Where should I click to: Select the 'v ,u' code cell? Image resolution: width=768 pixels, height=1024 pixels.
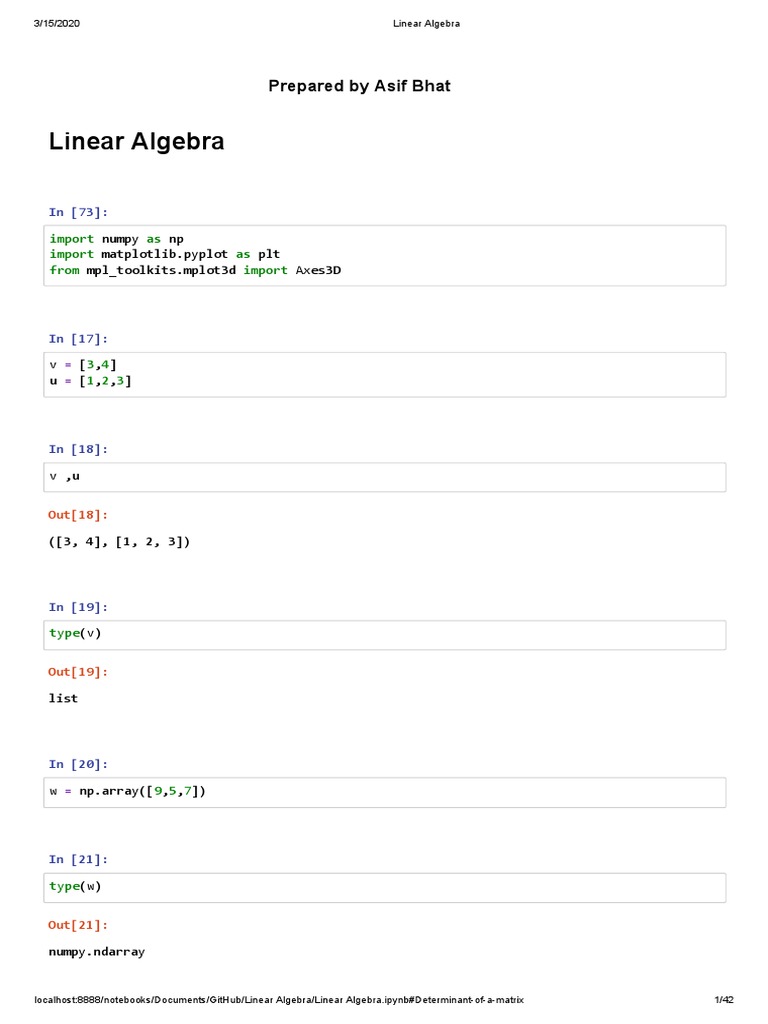tap(385, 477)
